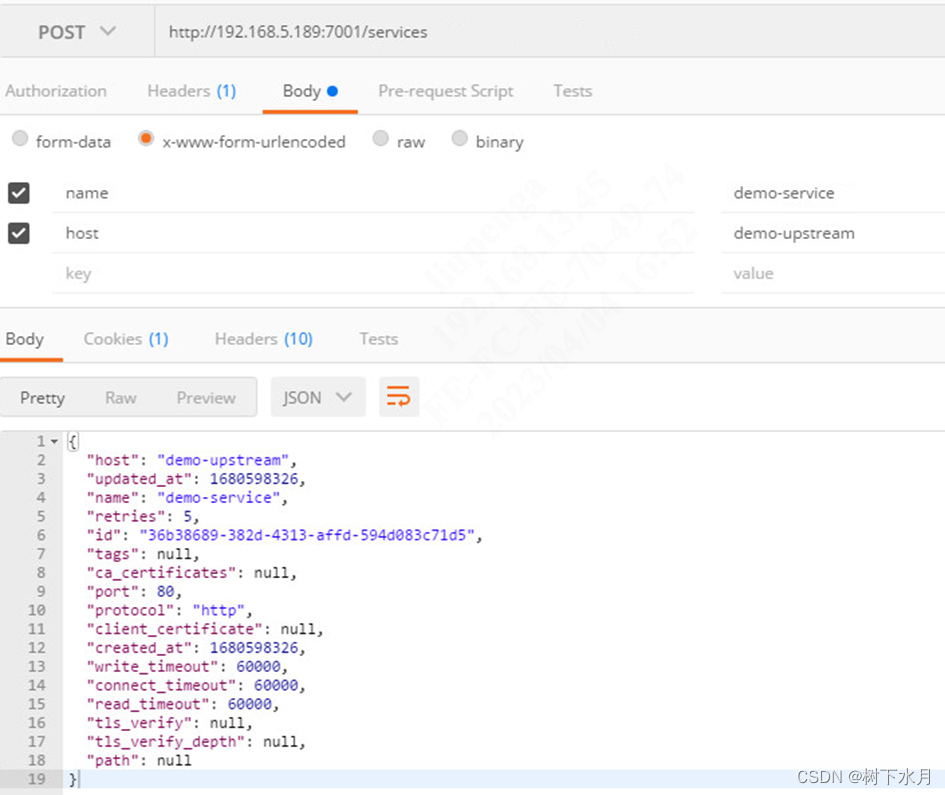This screenshot has width=945, height=795.
Task: Open the response Headers (10) tab
Action: point(264,339)
